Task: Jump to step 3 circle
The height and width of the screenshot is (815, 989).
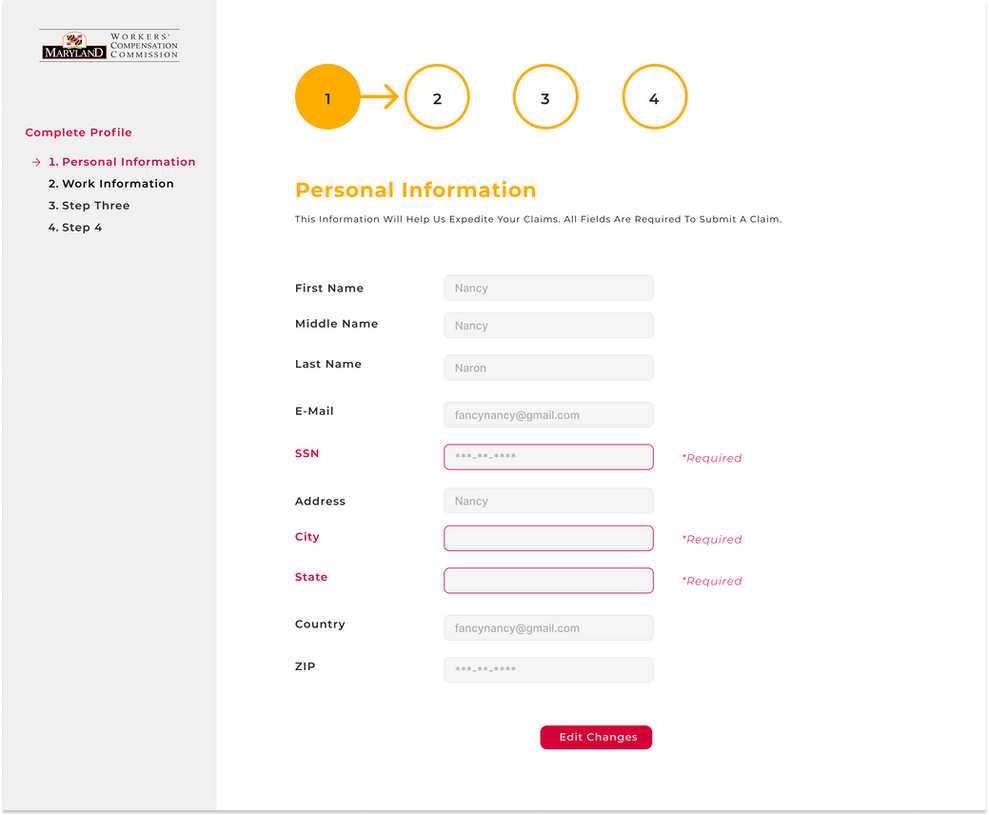Action: (545, 97)
